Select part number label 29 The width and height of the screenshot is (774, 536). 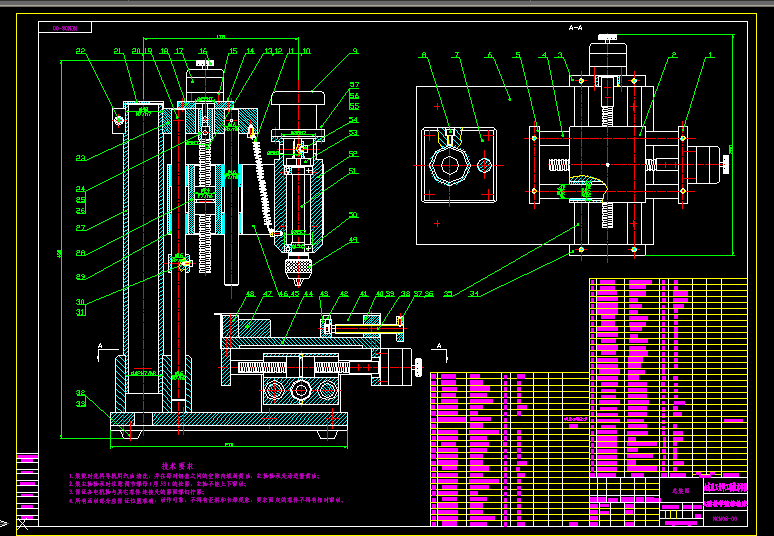[80, 277]
